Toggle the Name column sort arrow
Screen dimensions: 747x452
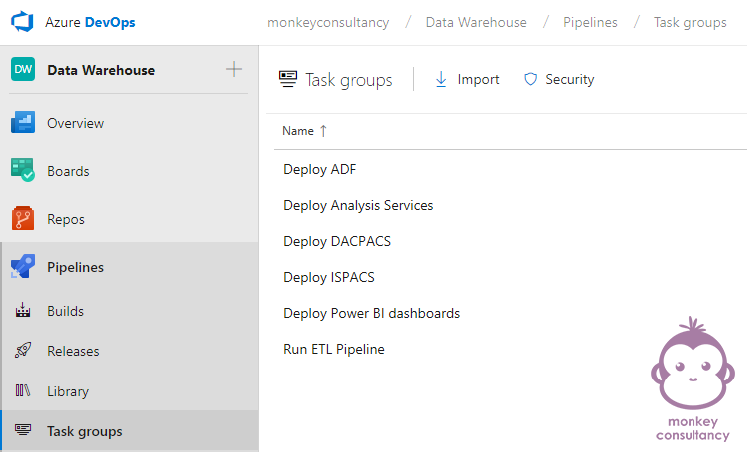323,131
